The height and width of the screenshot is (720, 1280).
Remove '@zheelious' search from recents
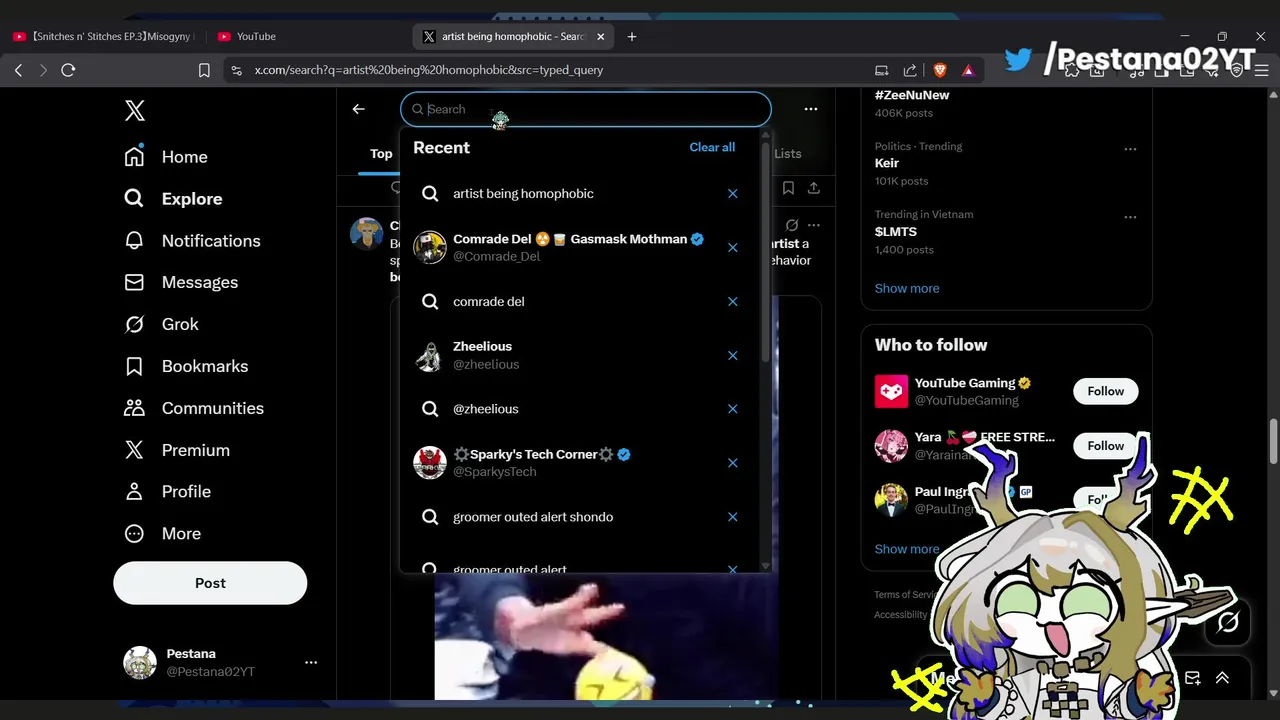click(x=733, y=409)
